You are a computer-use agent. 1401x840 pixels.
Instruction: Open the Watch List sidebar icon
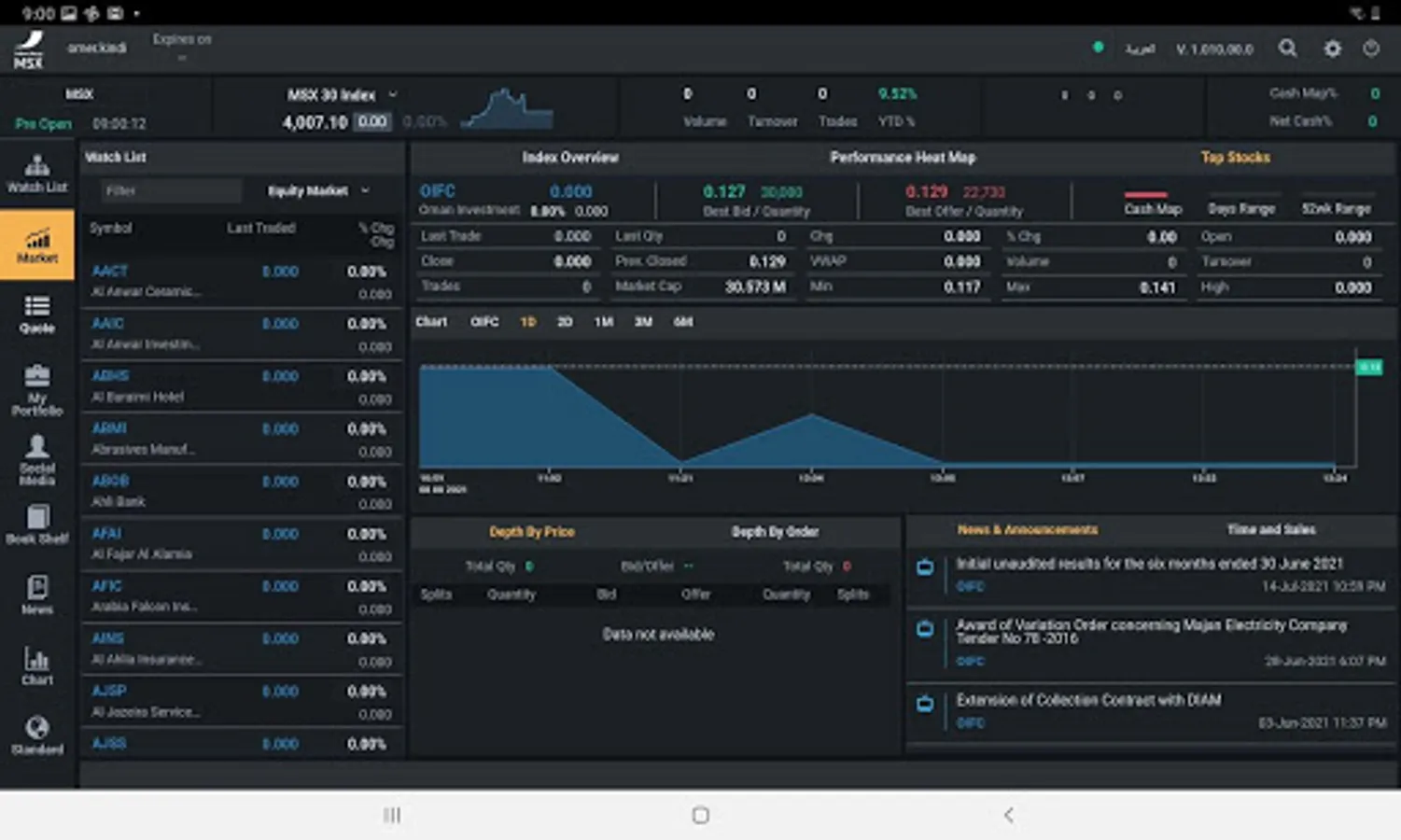pyautogui.click(x=37, y=174)
